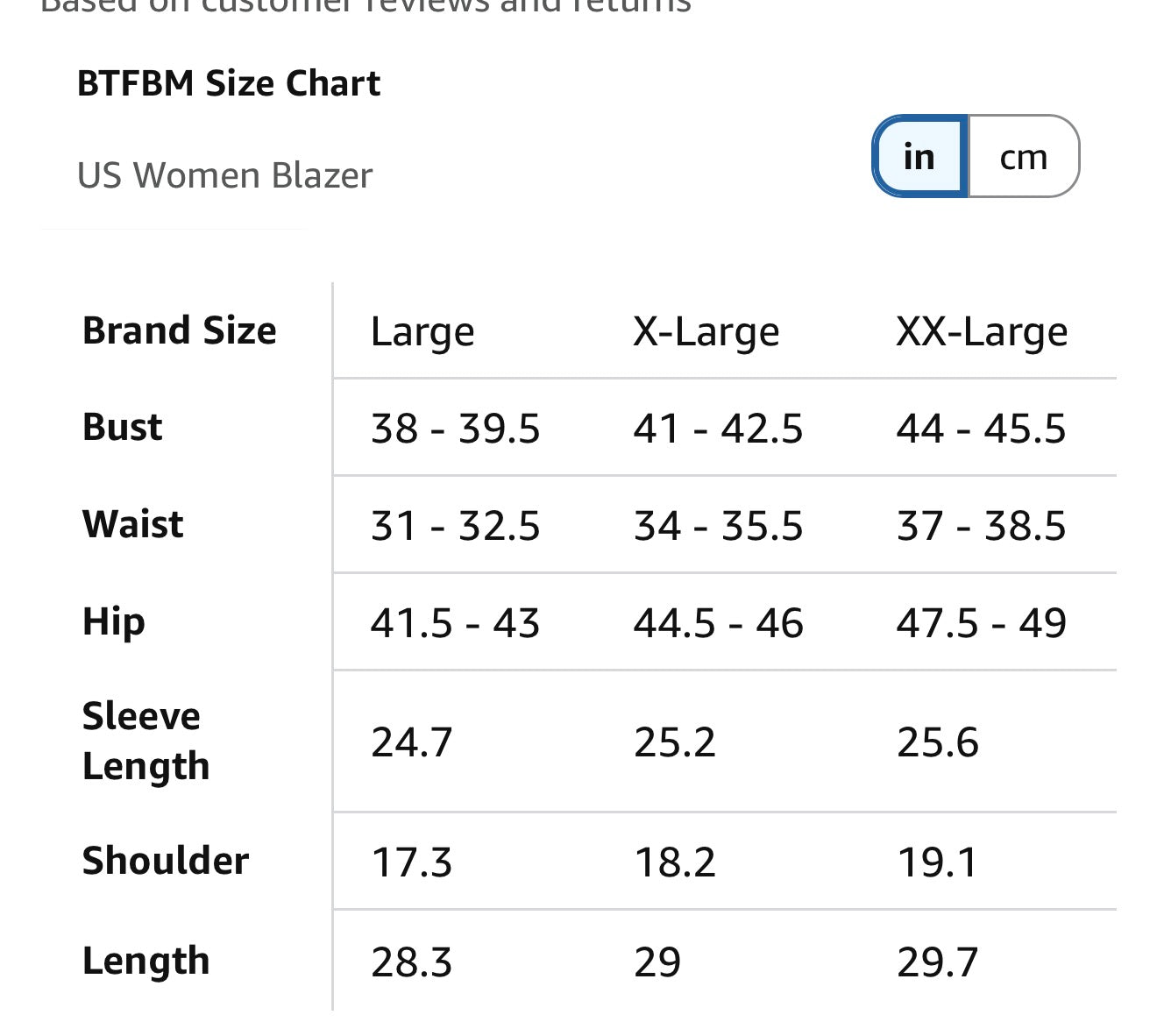
Task: Select the Hip row label
Action: click(x=114, y=622)
